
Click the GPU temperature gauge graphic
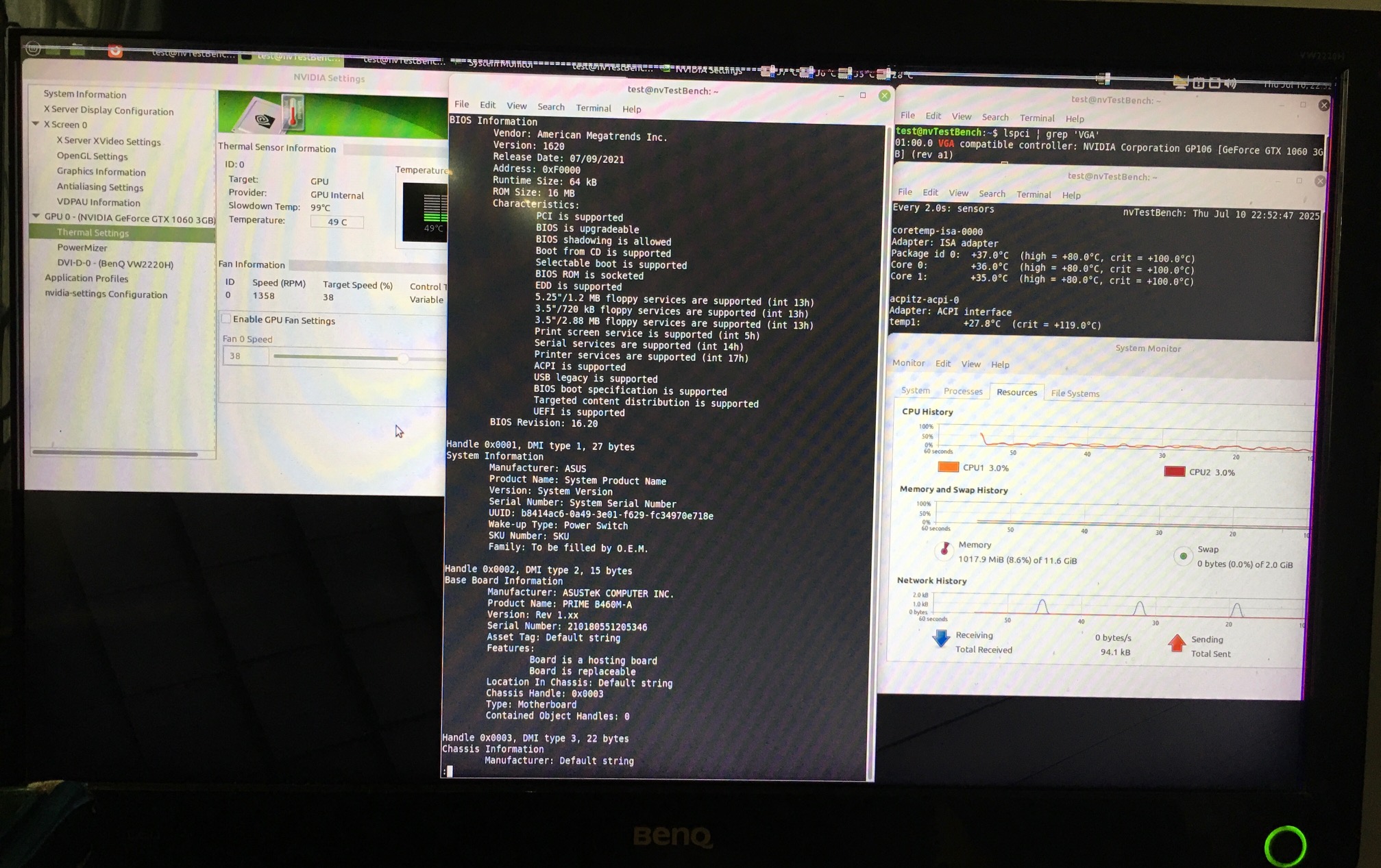click(x=425, y=211)
